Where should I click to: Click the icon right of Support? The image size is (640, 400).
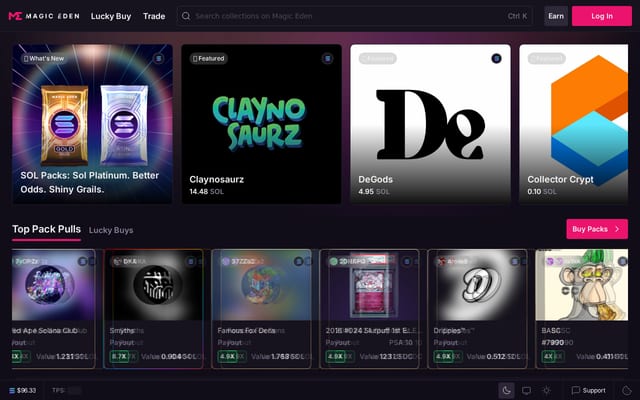(x=626, y=391)
